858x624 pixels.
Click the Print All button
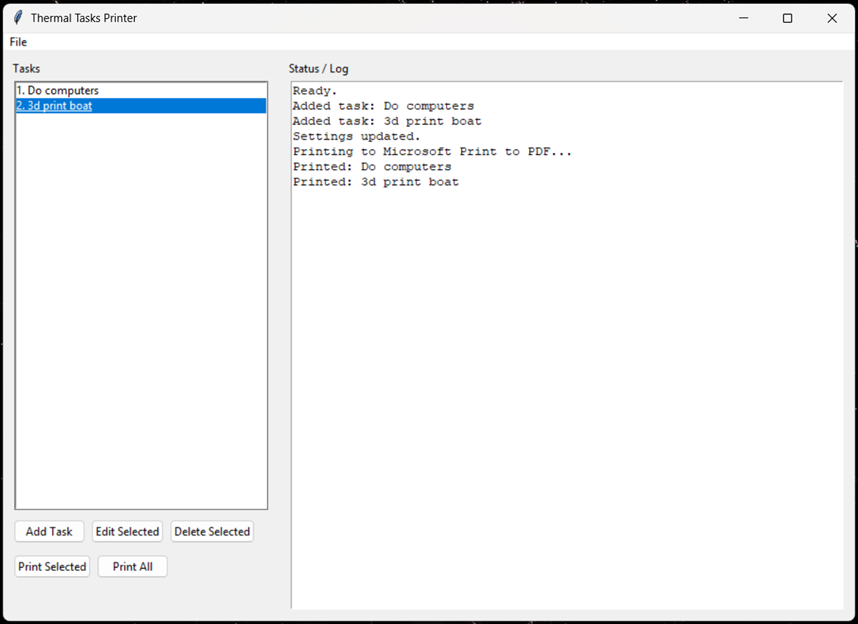click(x=132, y=567)
